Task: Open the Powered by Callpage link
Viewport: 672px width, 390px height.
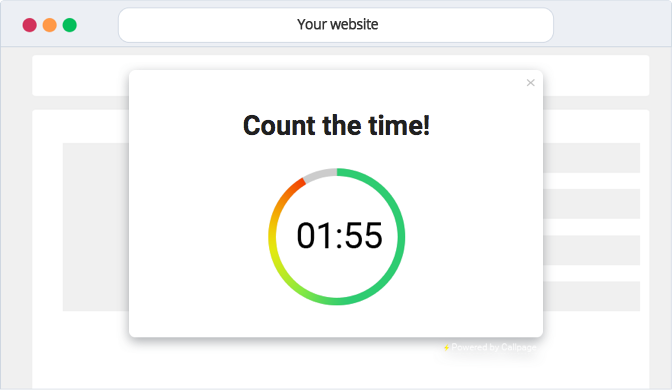Action: tap(494, 347)
